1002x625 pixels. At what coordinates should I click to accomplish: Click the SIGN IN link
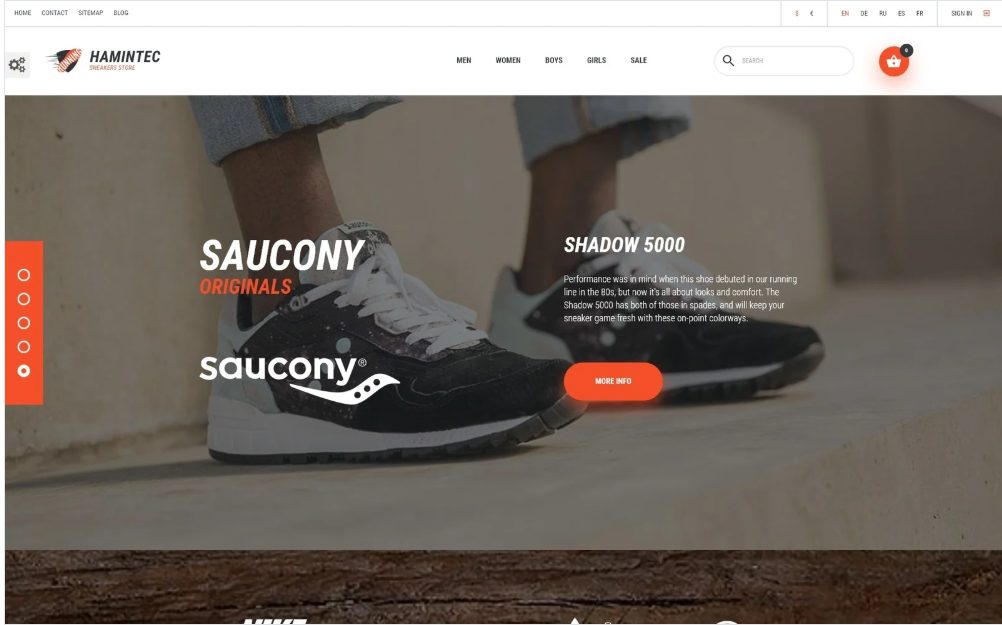coord(961,13)
